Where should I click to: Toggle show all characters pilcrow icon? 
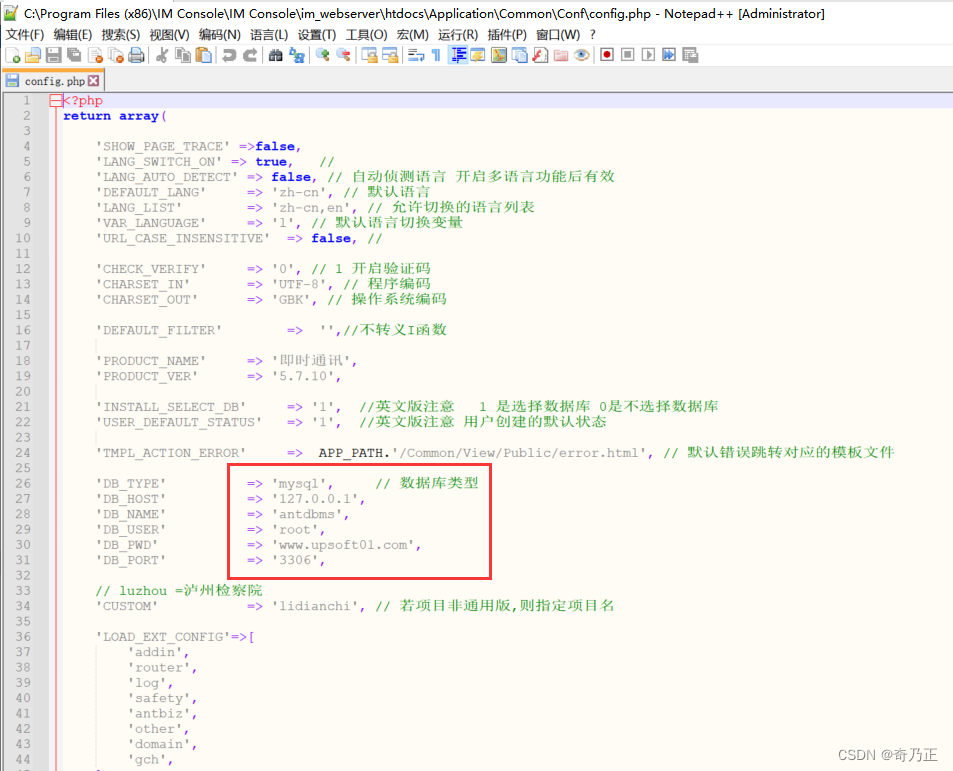(x=436, y=55)
